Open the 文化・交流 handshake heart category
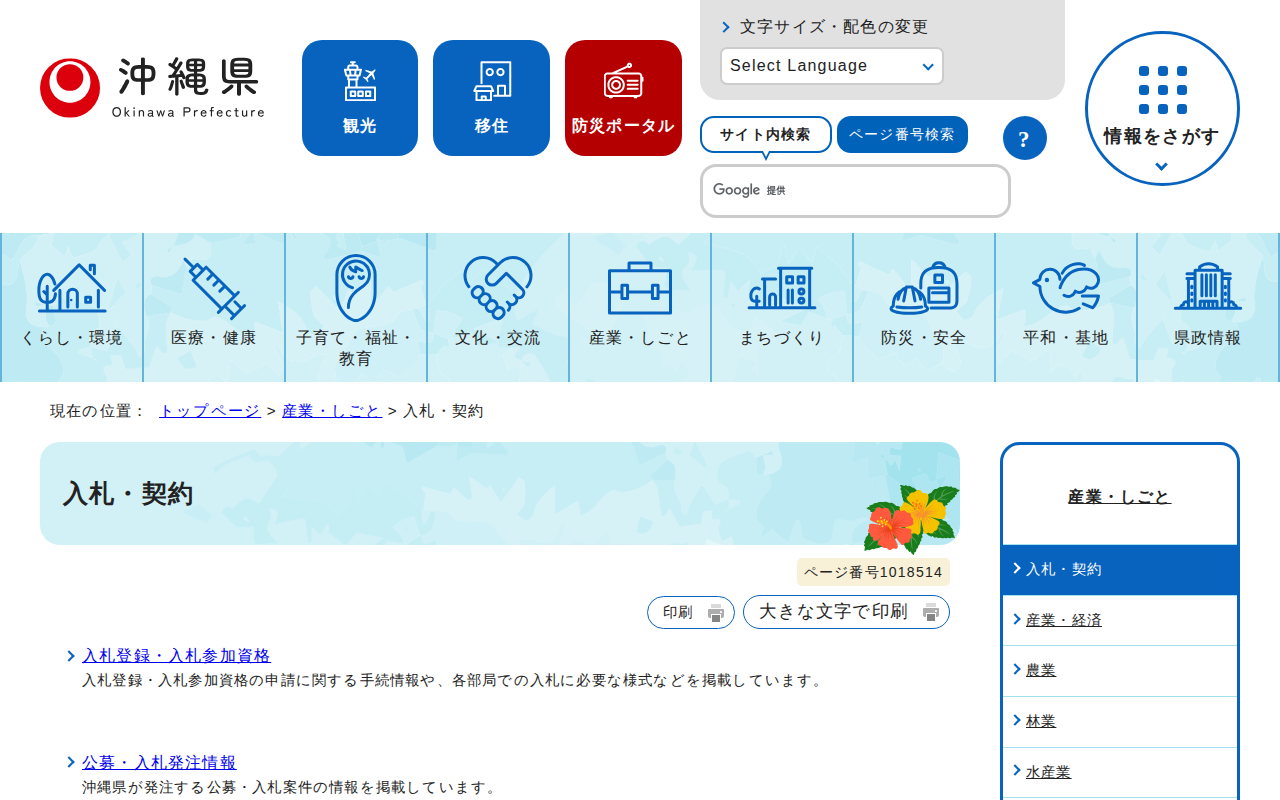 (x=498, y=307)
